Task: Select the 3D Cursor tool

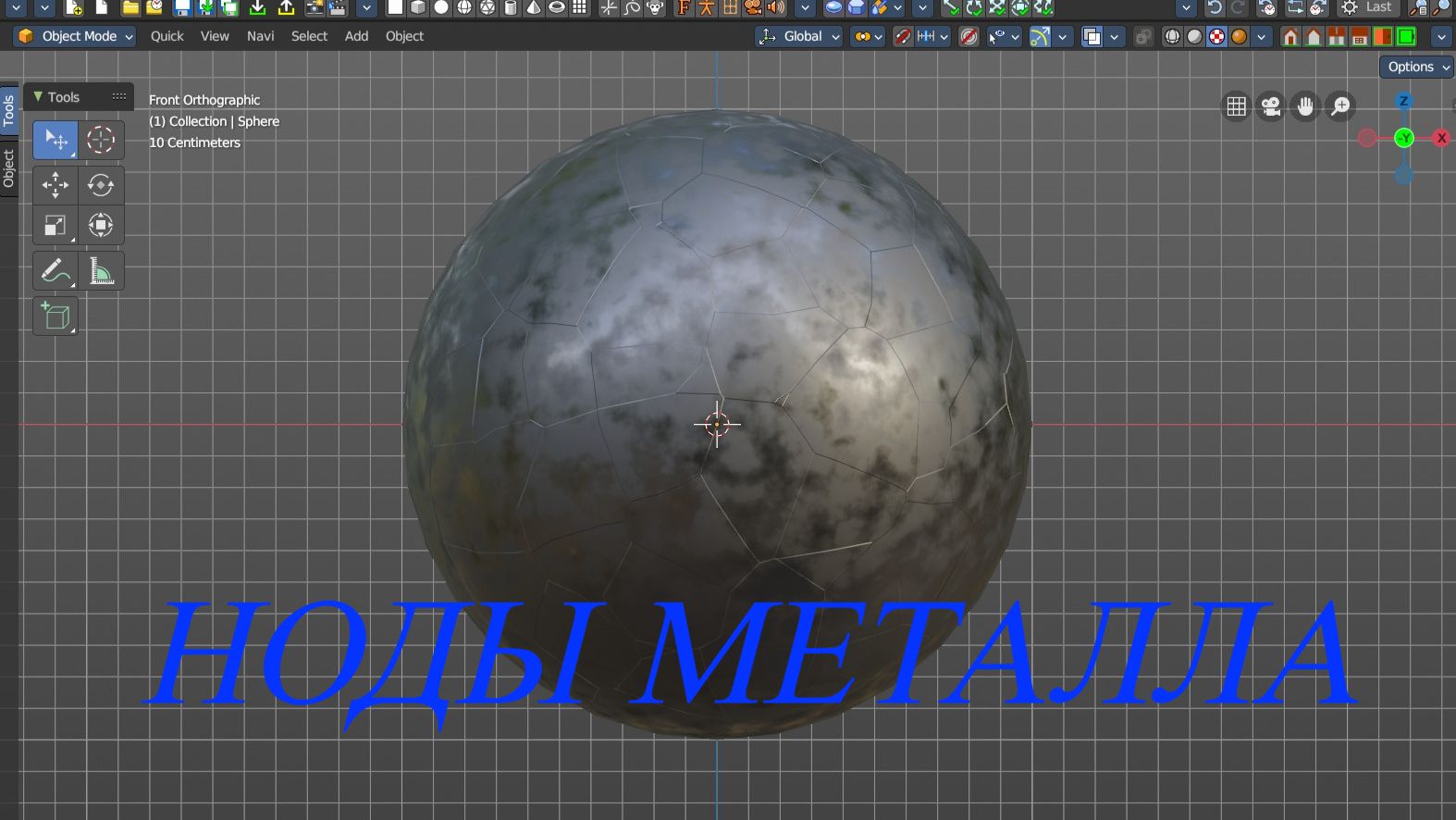Action: (101, 140)
